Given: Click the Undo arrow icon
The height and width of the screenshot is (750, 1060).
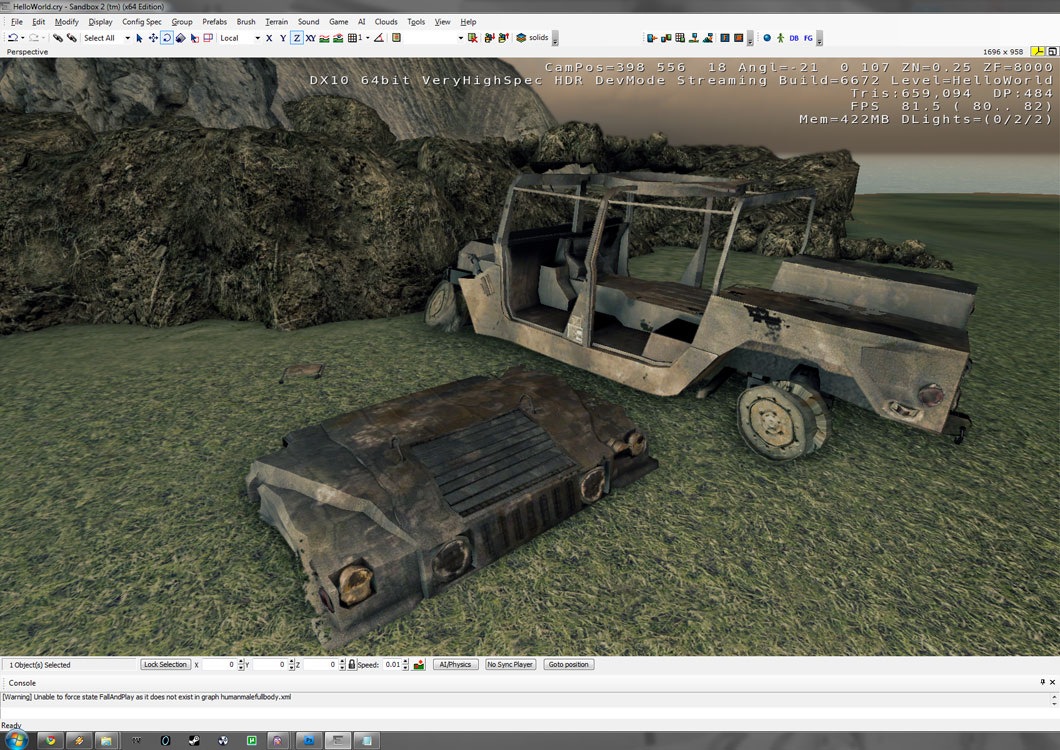Looking at the screenshot, I should point(12,38).
